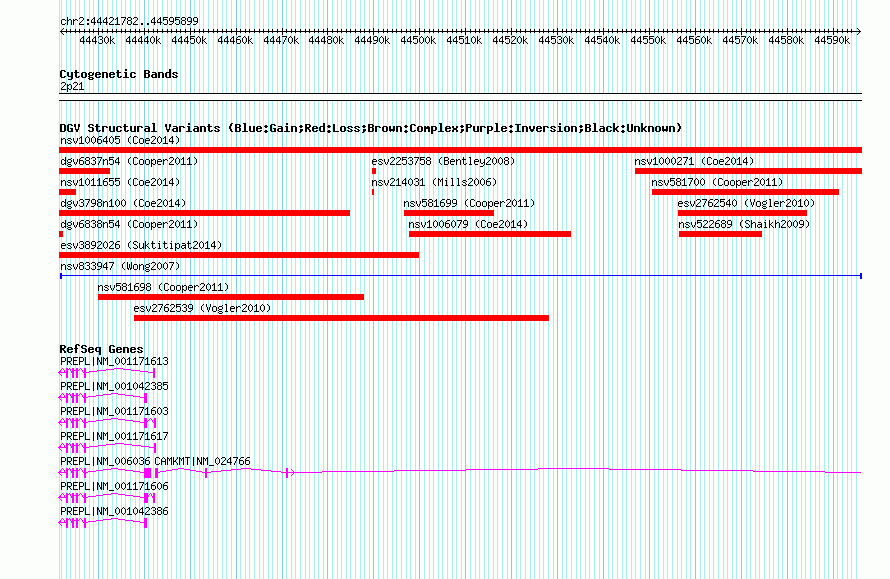The image size is (890, 579).
Task: Click the red nsv1006079 loss bar
Action: point(490,234)
